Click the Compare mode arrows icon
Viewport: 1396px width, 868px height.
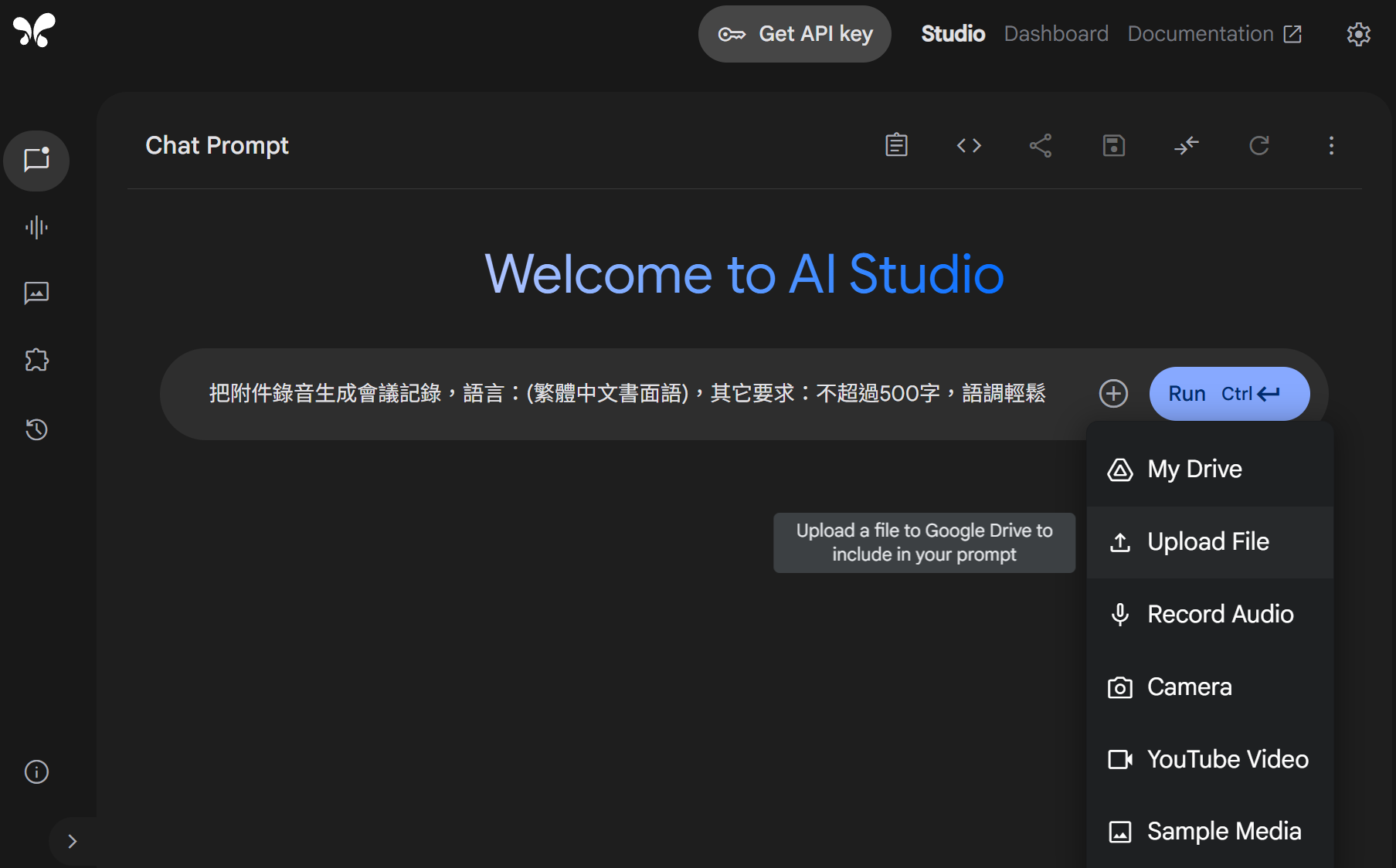[1186, 145]
